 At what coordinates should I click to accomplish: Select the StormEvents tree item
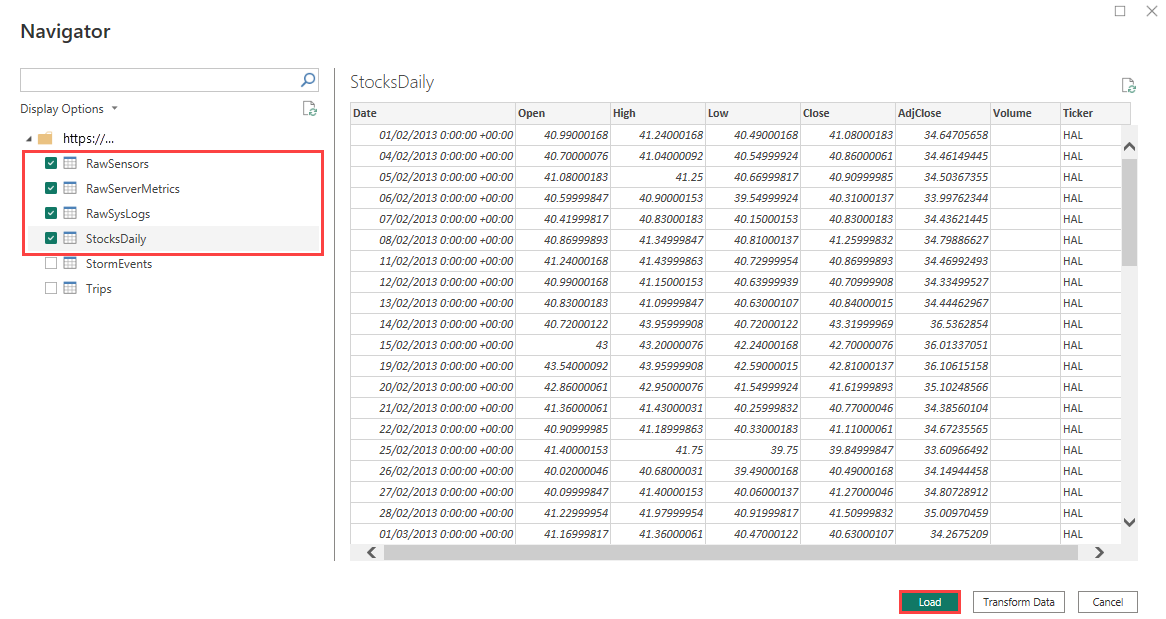point(121,263)
